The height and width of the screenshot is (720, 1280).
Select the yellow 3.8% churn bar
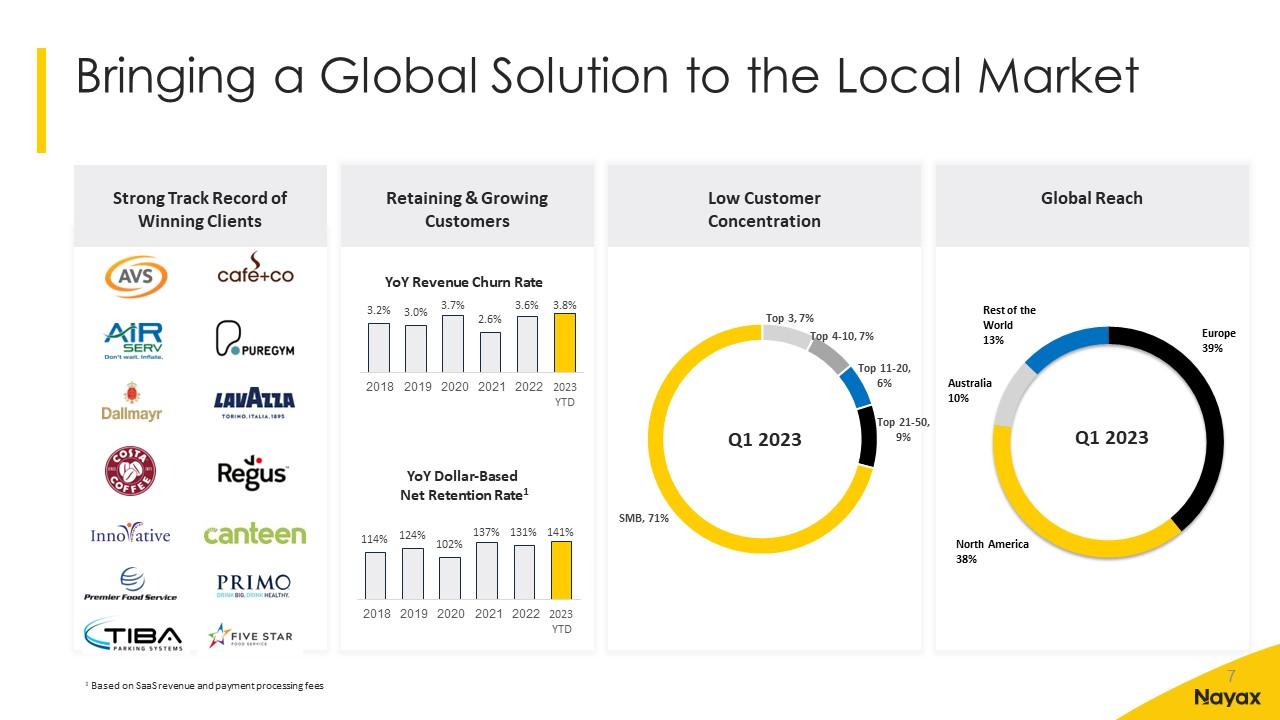(565, 342)
